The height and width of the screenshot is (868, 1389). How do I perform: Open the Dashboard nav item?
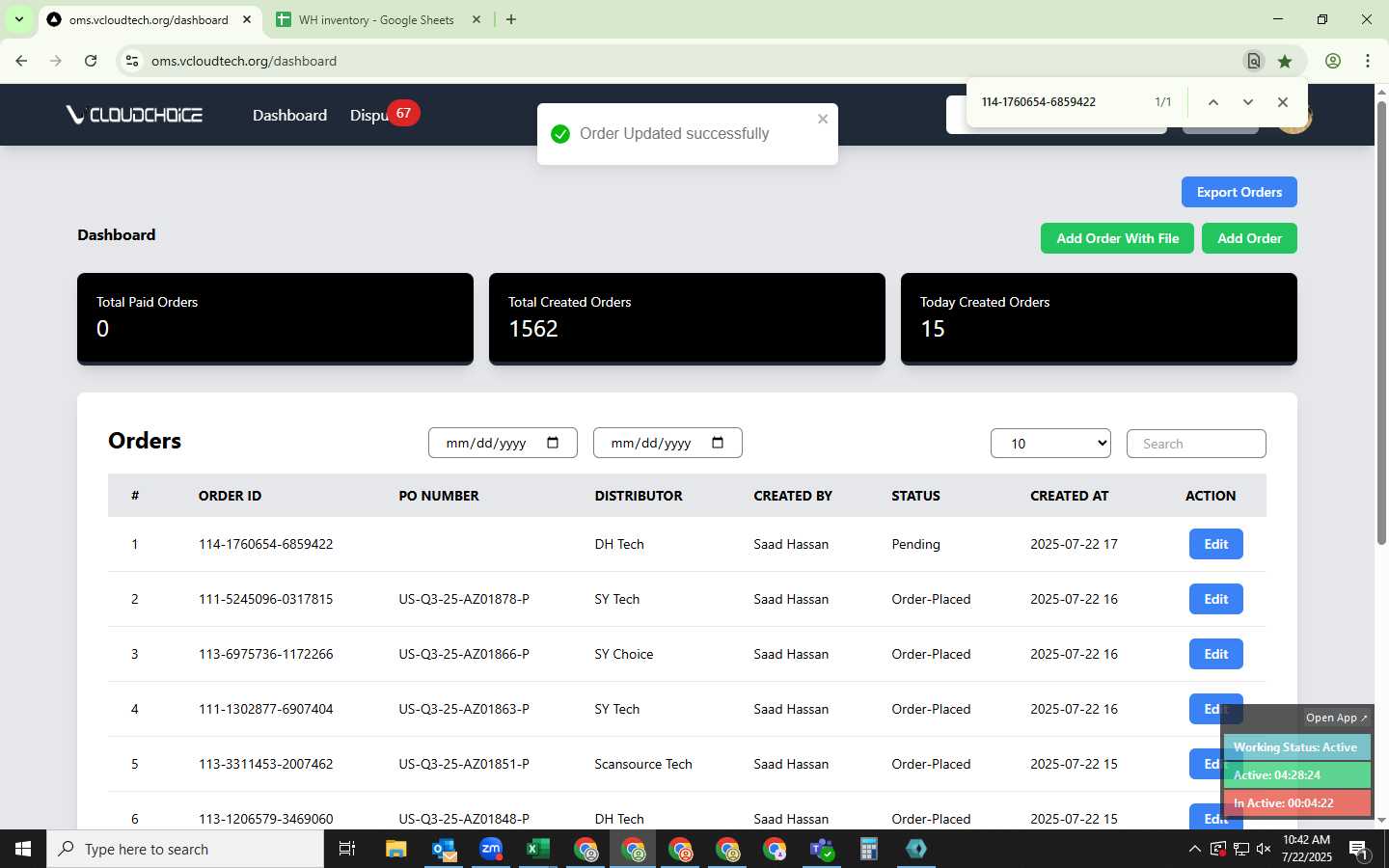289,115
